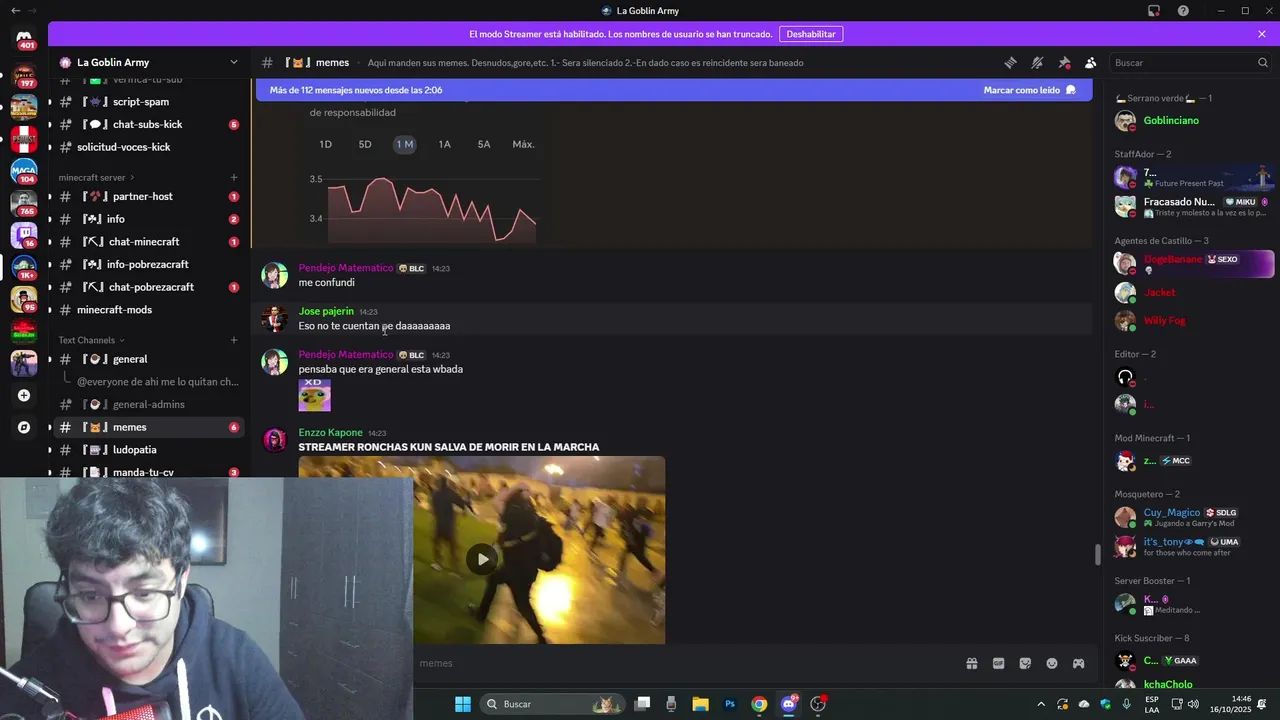Open server icon with 197 badge
1280x720 pixels.
click(24, 74)
